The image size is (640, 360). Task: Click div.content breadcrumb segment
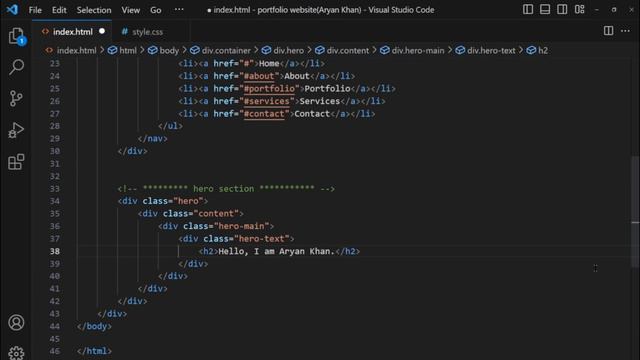pyautogui.click(x=347, y=50)
